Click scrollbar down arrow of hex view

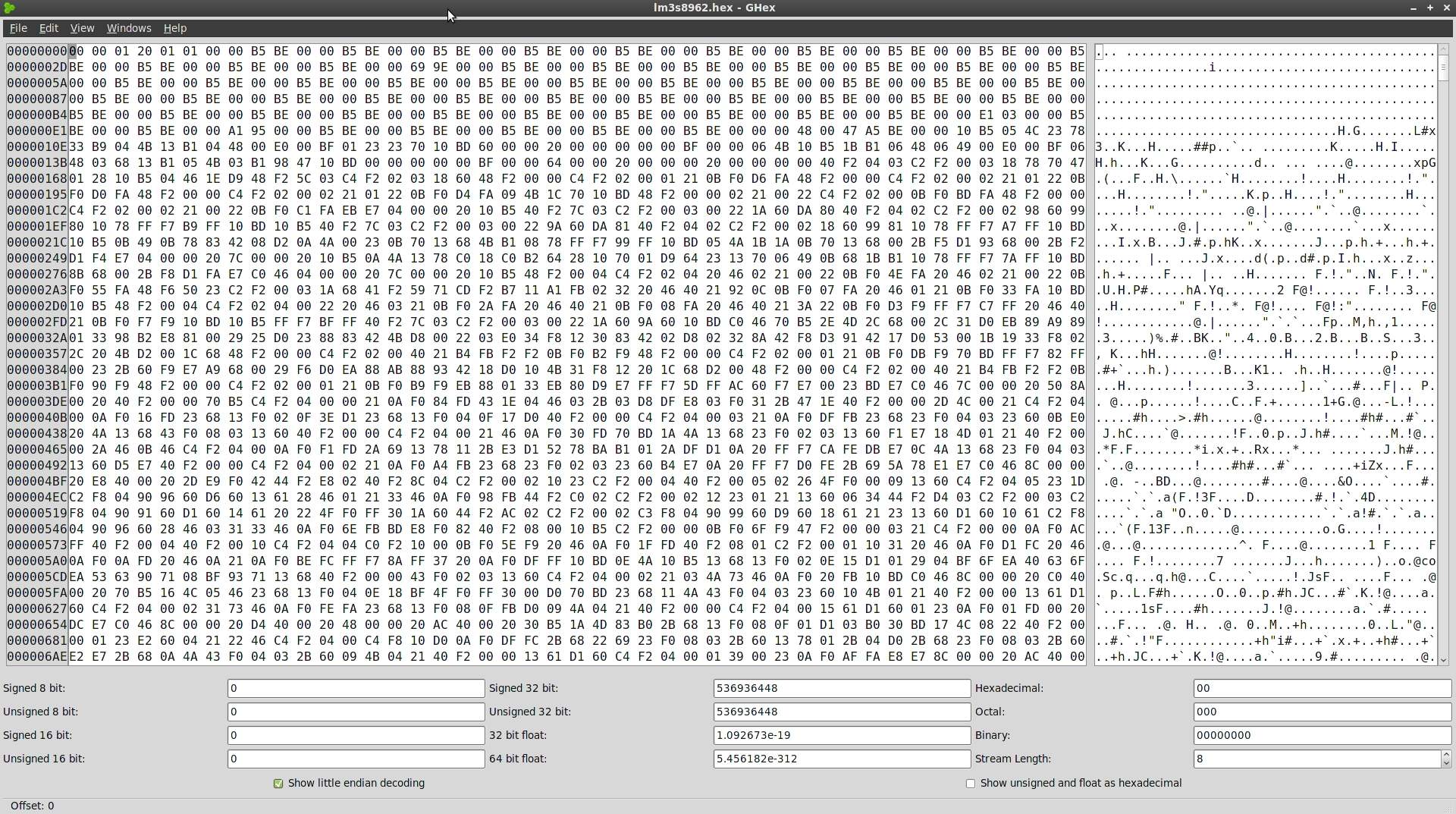click(1443, 661)
